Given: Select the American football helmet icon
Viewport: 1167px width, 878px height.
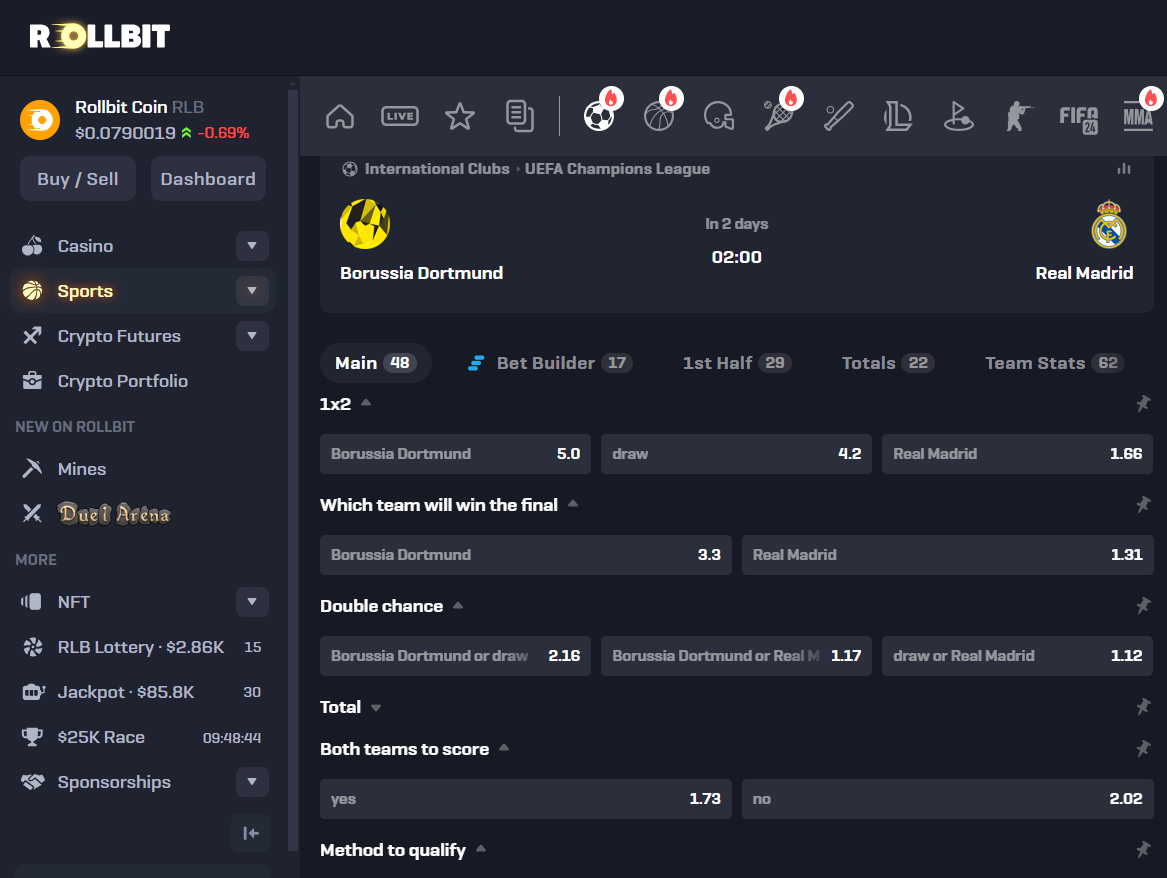Looking at the screenshot, I should coord(719,116).
